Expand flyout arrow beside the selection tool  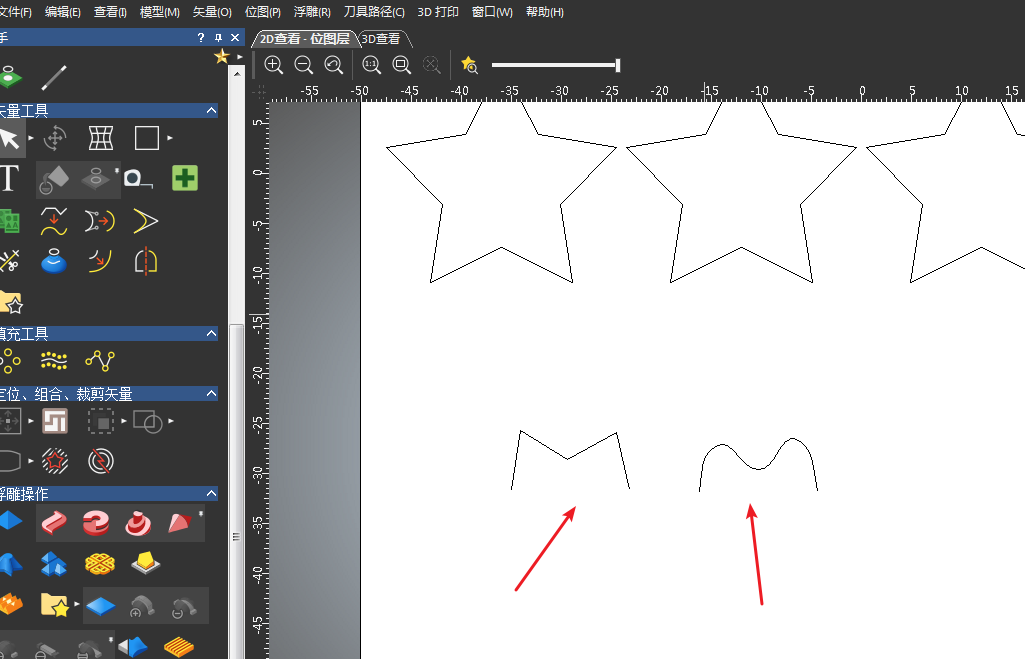click(31, 138)
